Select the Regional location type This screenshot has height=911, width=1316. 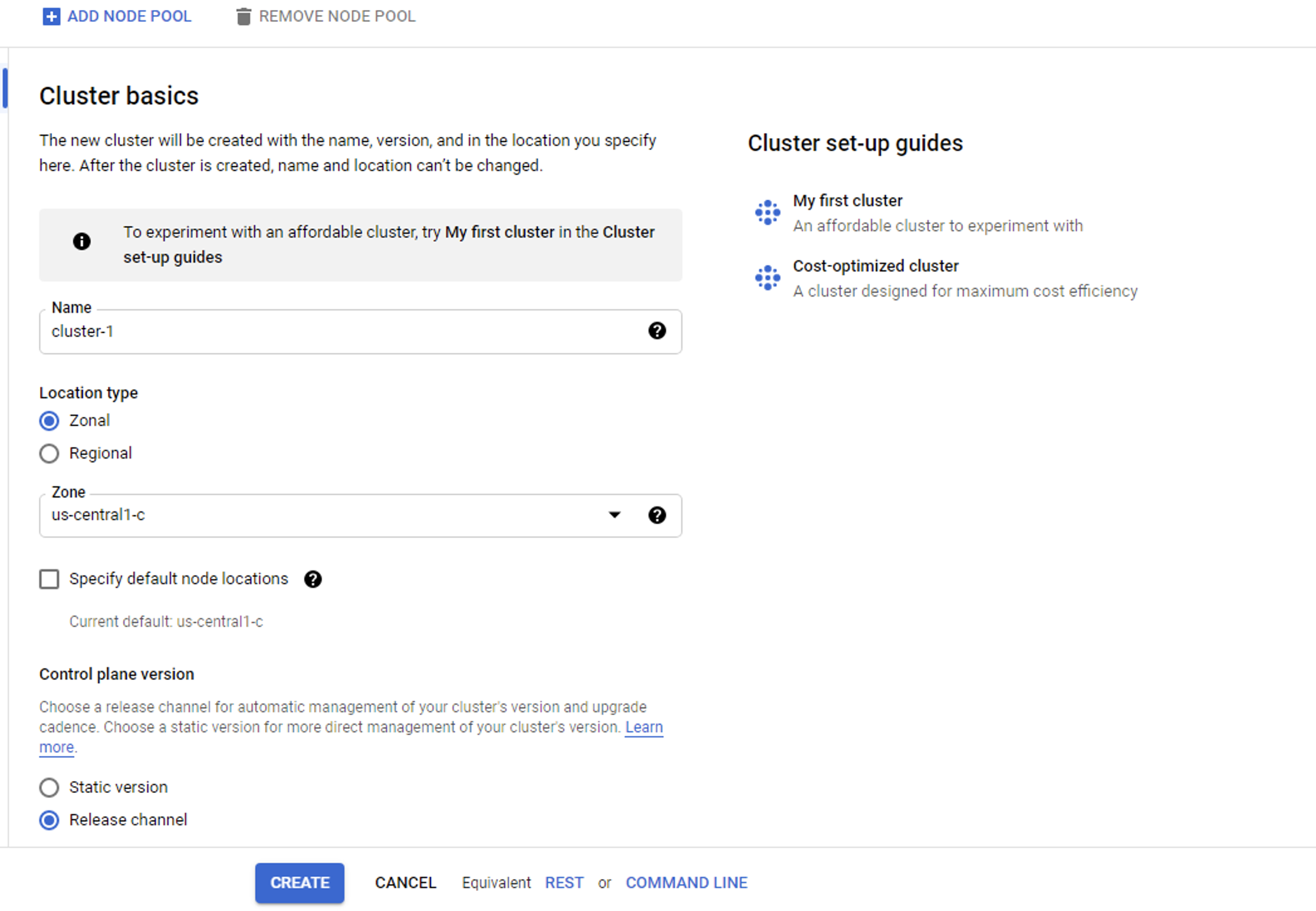(x=49, y=453)
